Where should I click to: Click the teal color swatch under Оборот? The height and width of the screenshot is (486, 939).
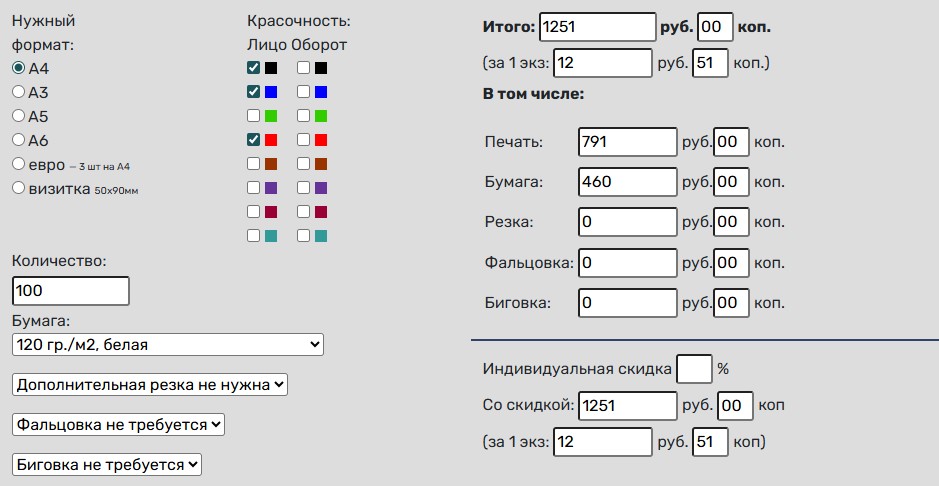click(321, 236)
